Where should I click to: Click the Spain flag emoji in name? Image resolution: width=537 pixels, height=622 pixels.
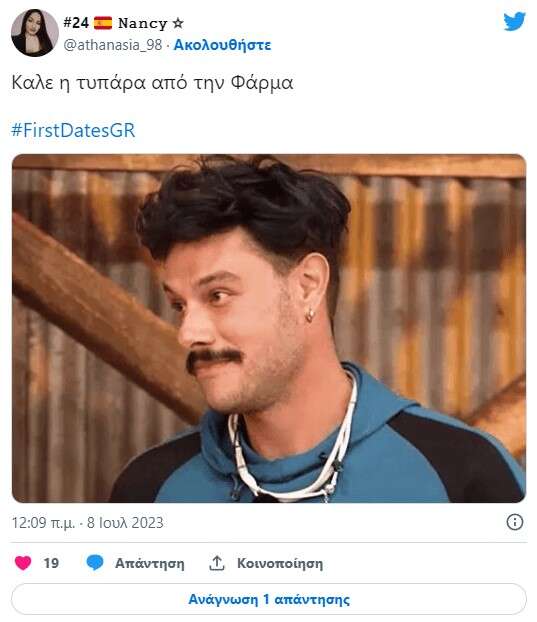click(x=103, y=23)
